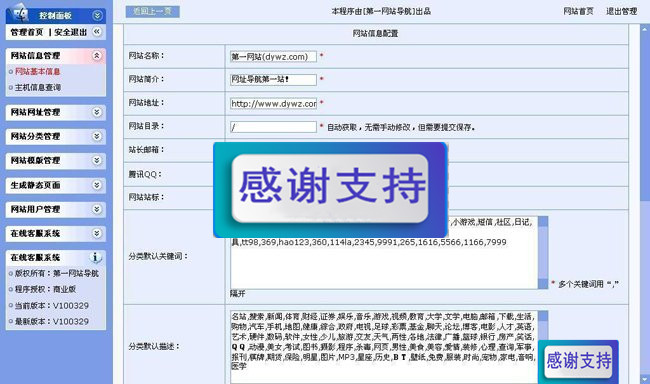Select 安全退出 to log out

[x=70, y=32]
